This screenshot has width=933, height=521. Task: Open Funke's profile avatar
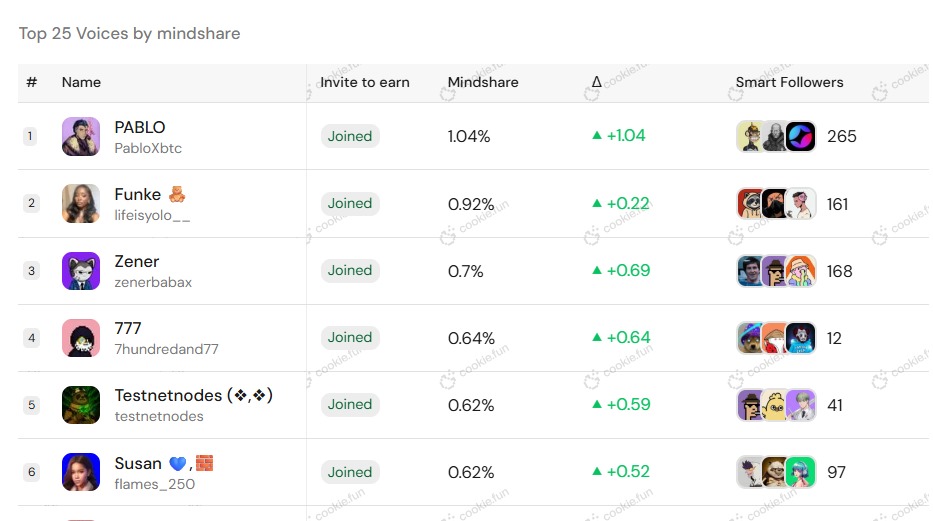(x=81, y=203)
